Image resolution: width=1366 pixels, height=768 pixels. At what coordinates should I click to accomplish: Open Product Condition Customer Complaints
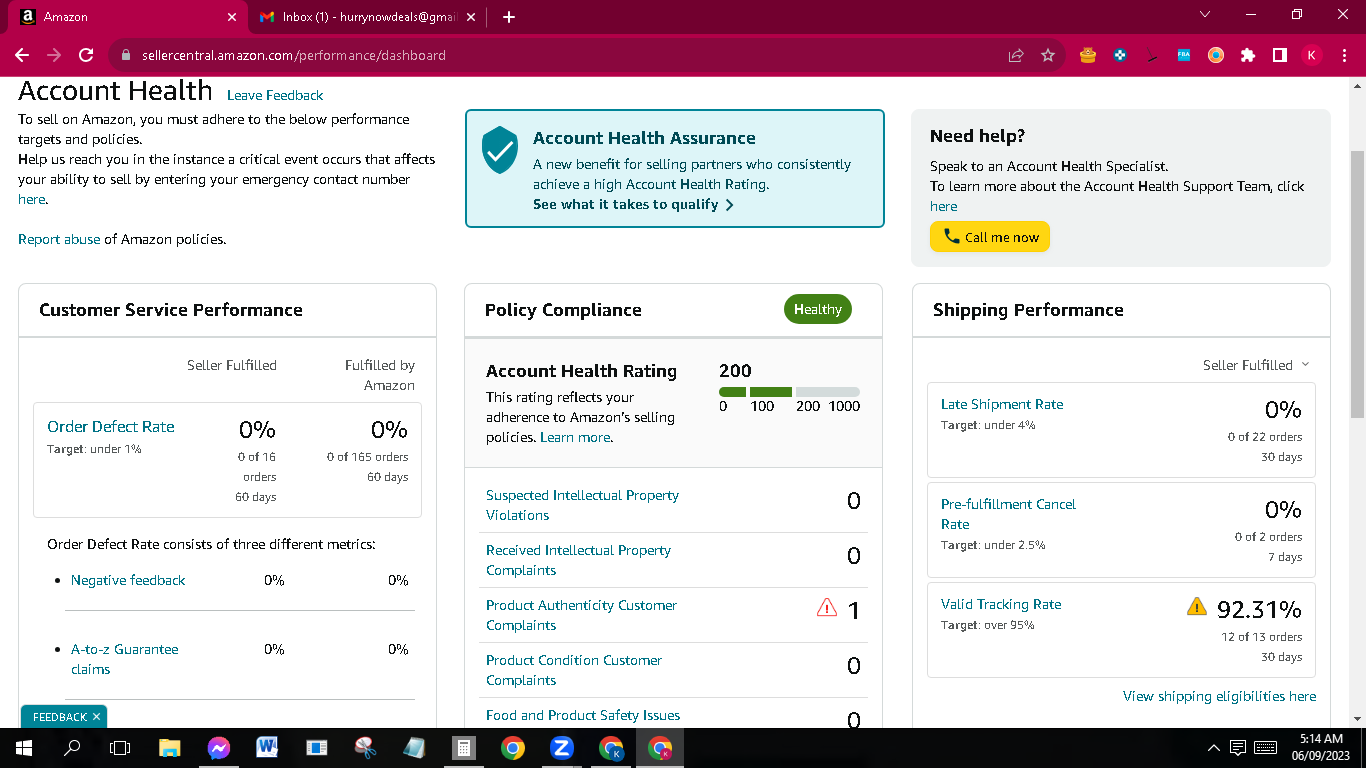[x=574, y=670]
